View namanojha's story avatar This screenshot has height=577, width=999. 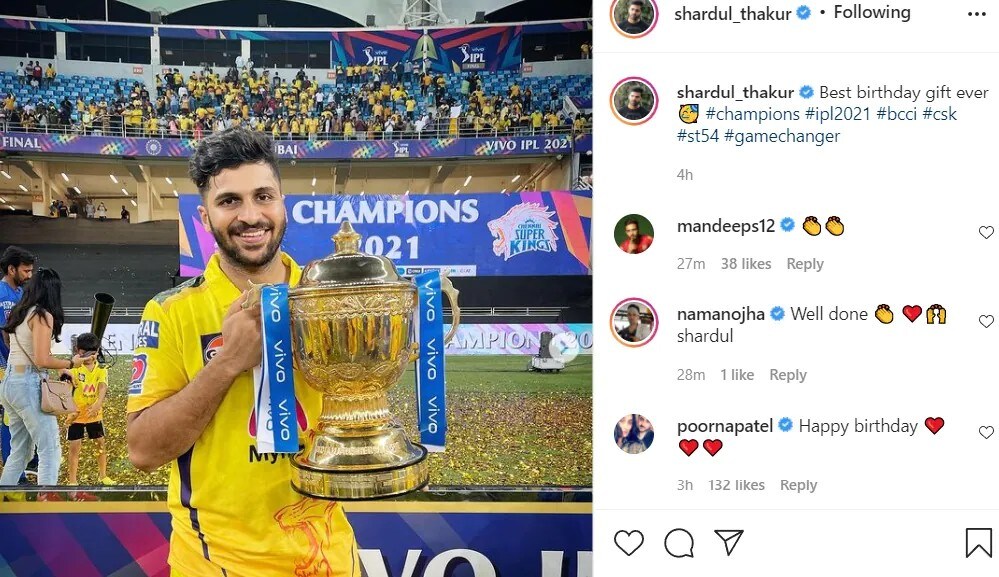634,322
